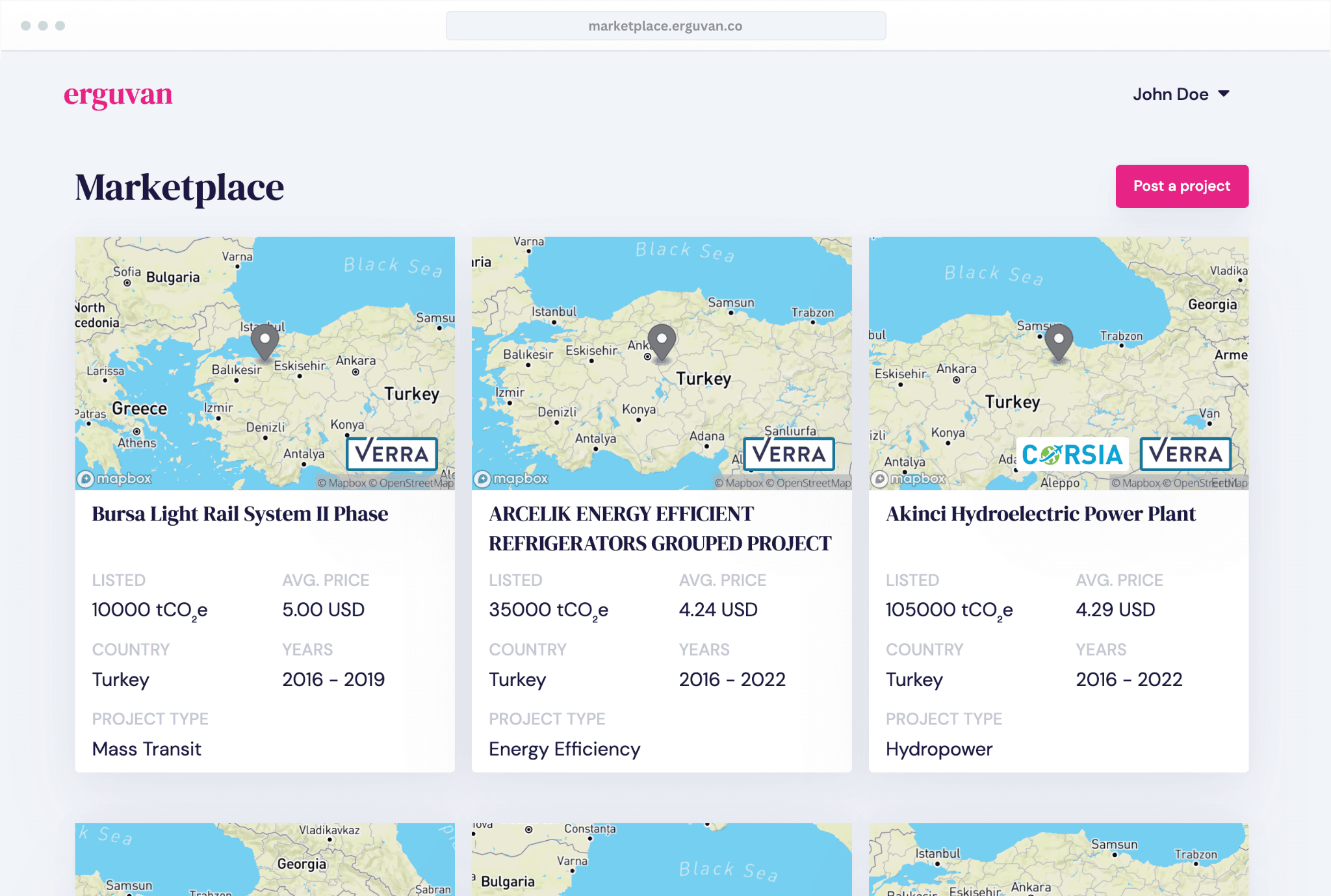Click '4.24 USD' average price
The image size is (1331, 896).
click(x=718, y=609)
